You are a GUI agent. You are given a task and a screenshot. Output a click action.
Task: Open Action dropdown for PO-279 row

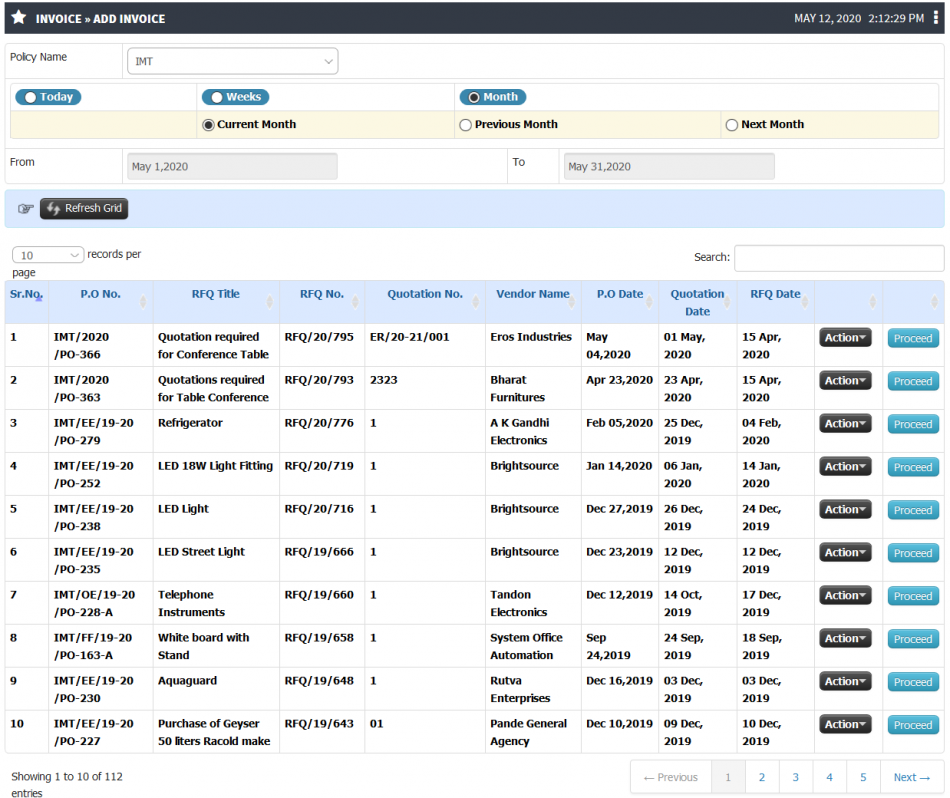pos(845,424)
